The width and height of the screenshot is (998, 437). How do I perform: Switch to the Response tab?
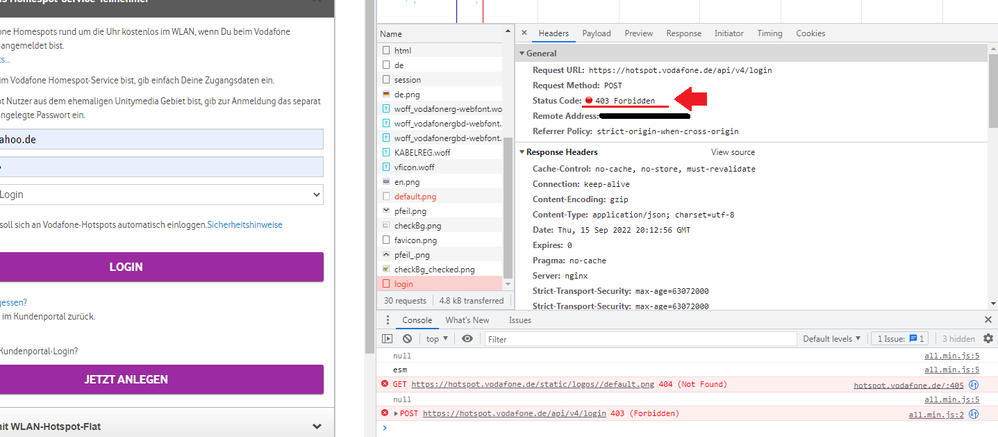coord(684,33)
